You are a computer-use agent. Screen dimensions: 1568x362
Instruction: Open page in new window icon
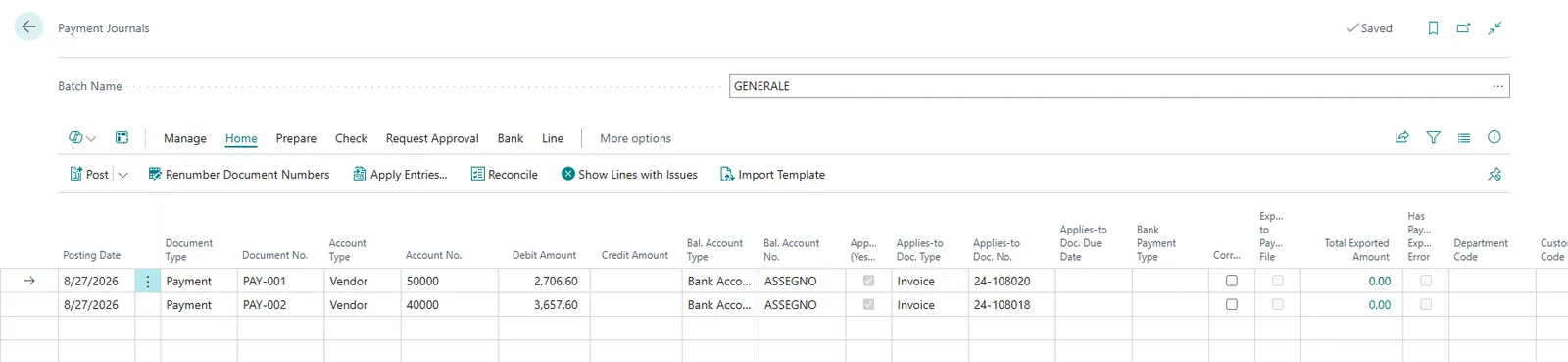click(1463, 28)
